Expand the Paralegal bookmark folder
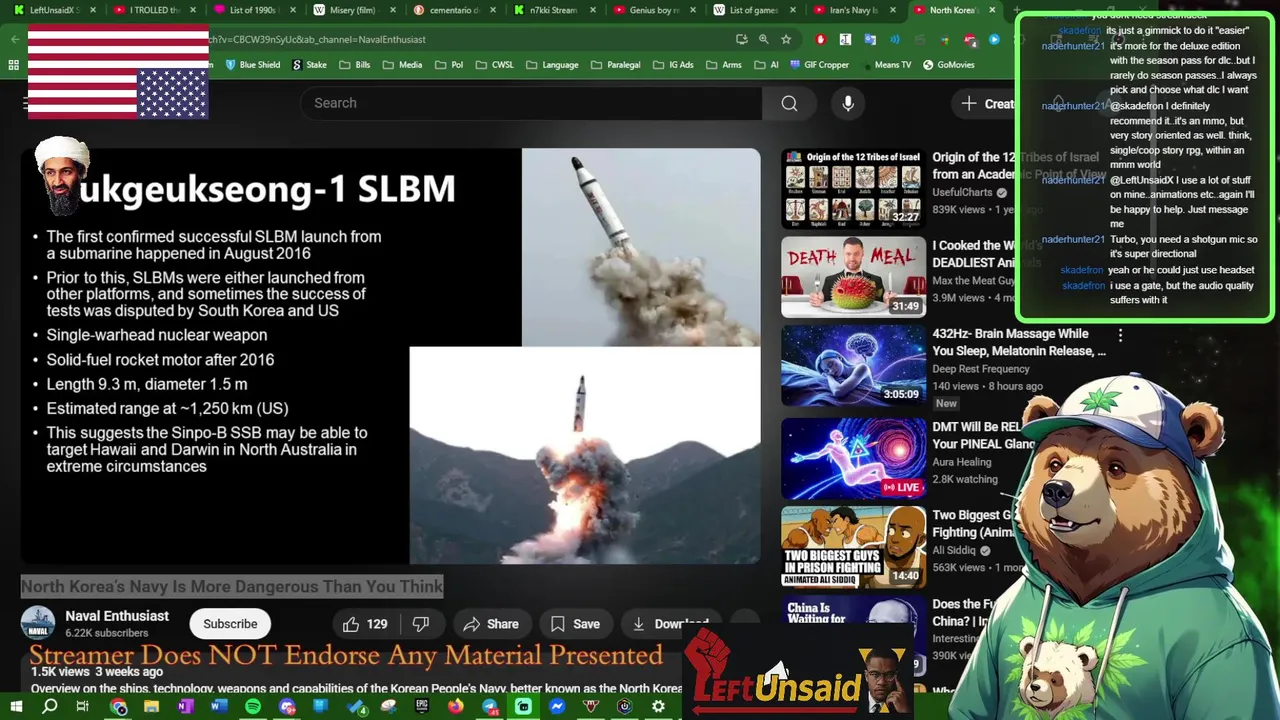The width and height of the screenshot is (1280, 720). point(616,65)
